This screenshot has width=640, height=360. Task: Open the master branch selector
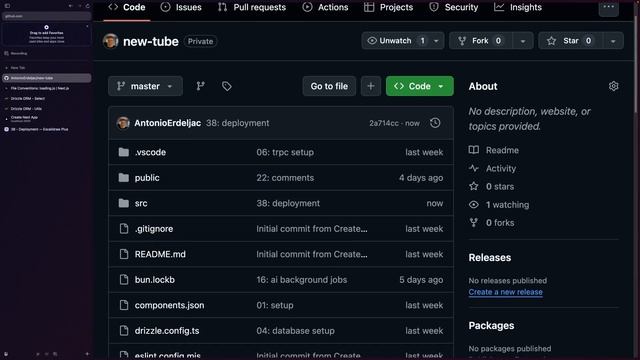(145, 86)
